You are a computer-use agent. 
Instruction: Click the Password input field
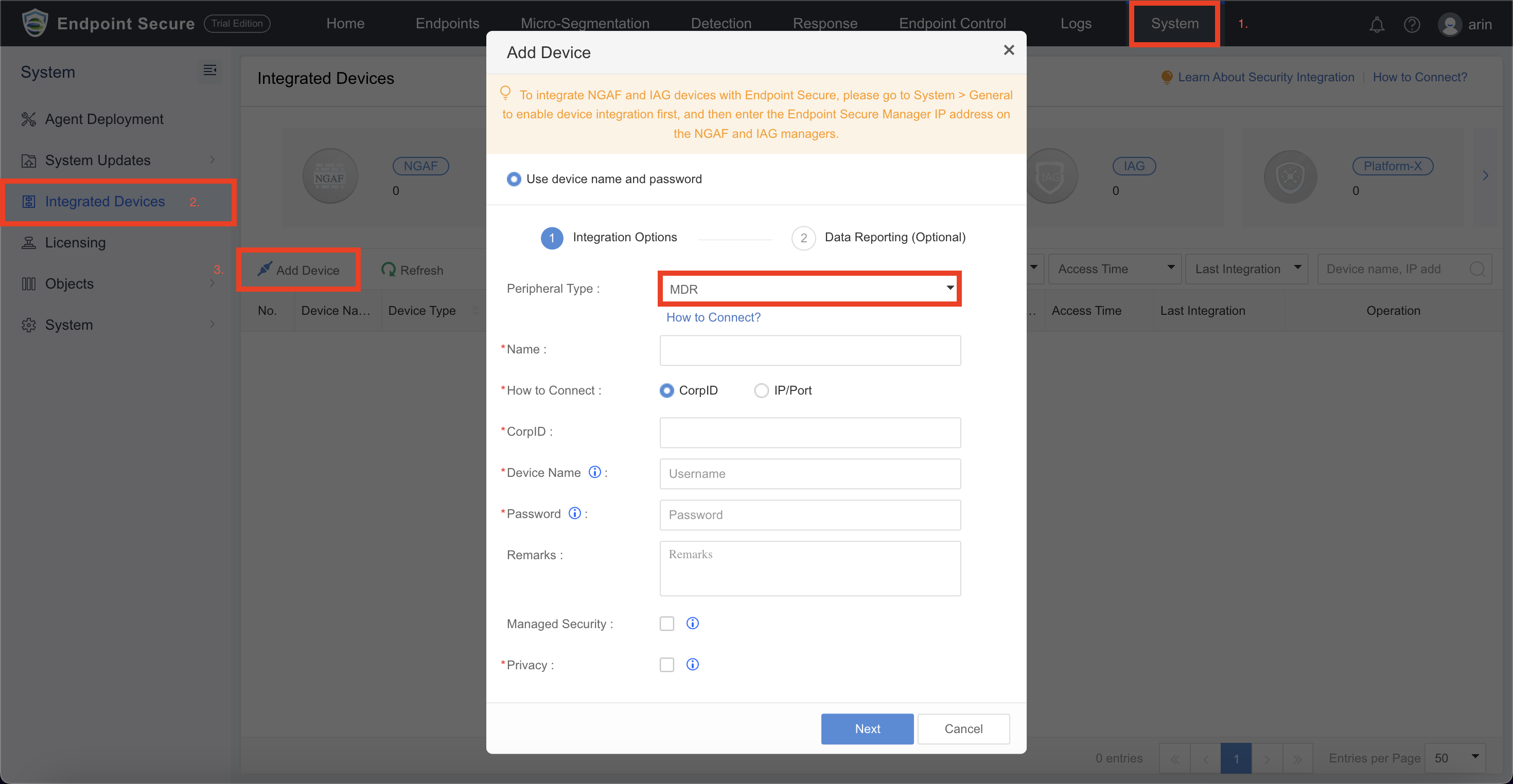pyautogui.click(x=810, y=514)
